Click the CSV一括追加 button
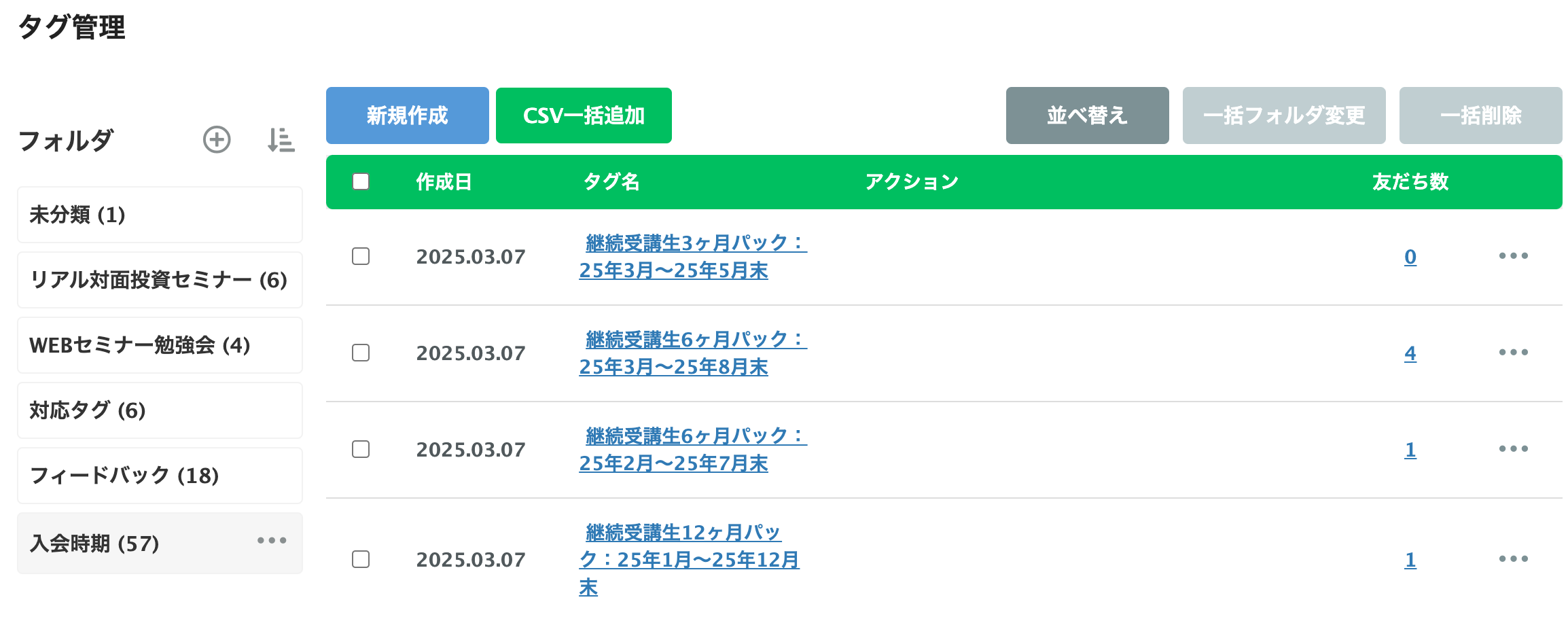 [584, 115]
